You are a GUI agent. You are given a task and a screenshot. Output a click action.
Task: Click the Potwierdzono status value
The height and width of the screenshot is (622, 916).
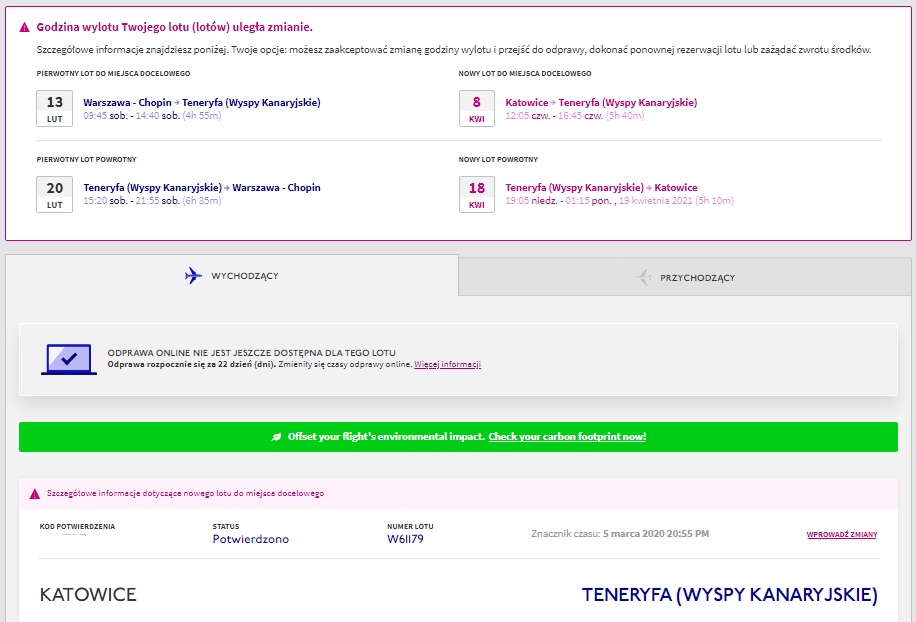(x=251, y=539)
